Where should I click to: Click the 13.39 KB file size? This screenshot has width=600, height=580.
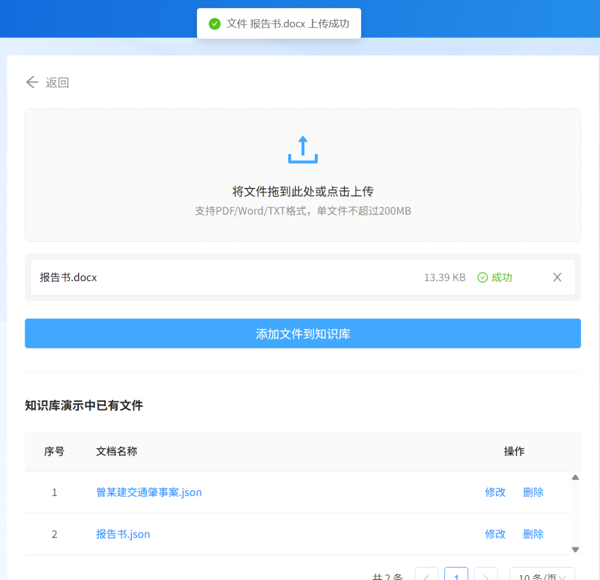point(445,277)
